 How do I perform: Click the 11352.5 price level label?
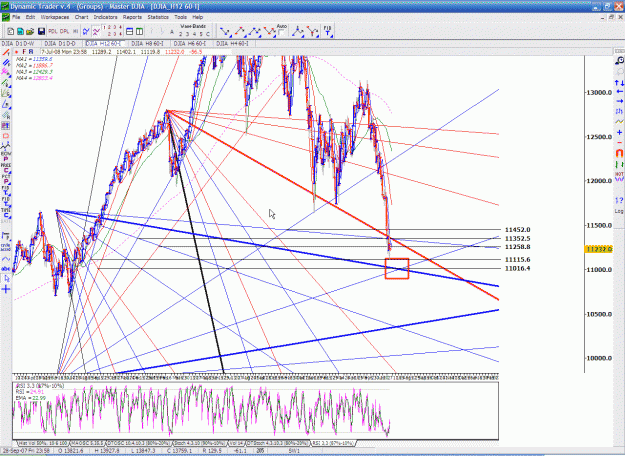coord(517,238)
